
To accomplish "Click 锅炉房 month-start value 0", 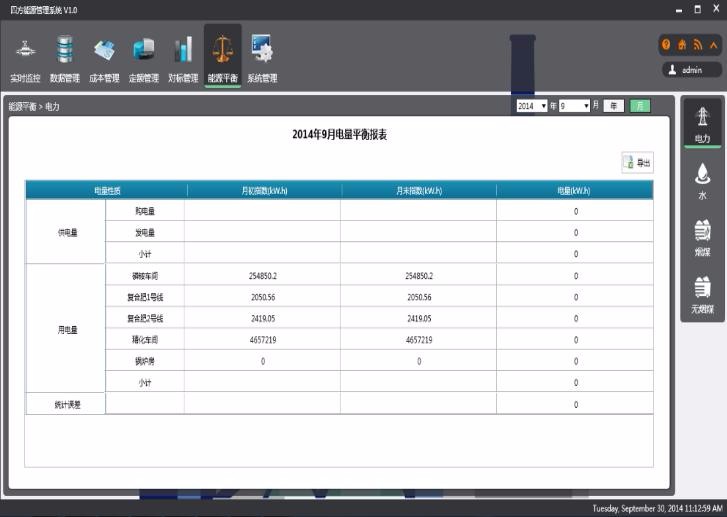I will [x=263, y=361].
